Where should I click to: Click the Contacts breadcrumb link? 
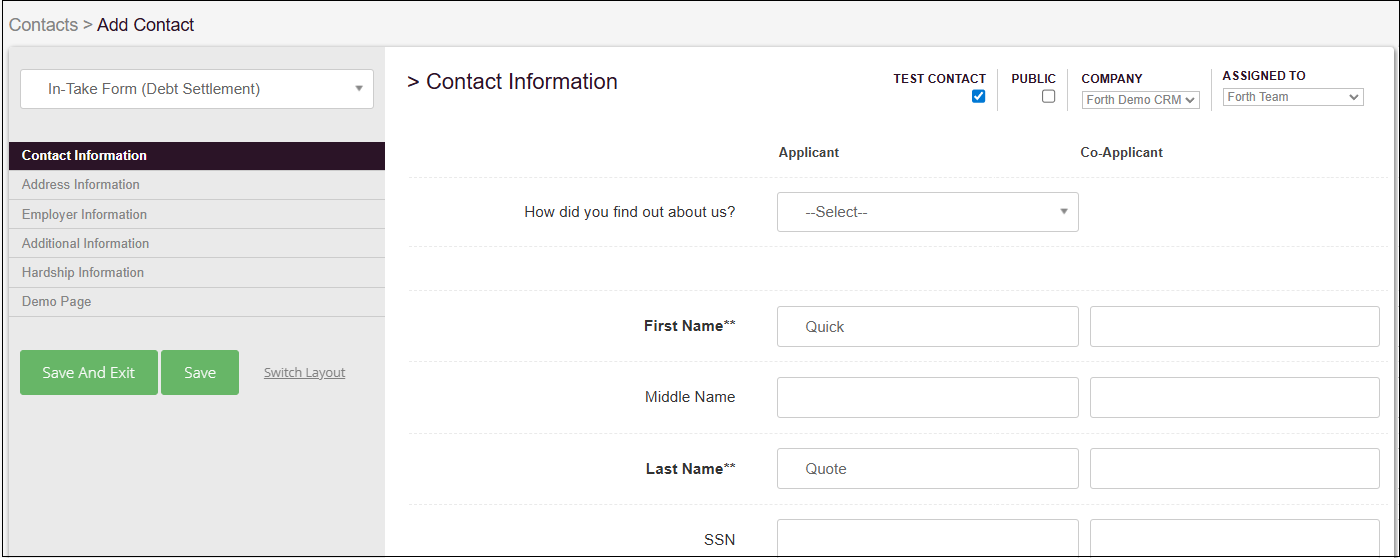[x=43, y=25]
